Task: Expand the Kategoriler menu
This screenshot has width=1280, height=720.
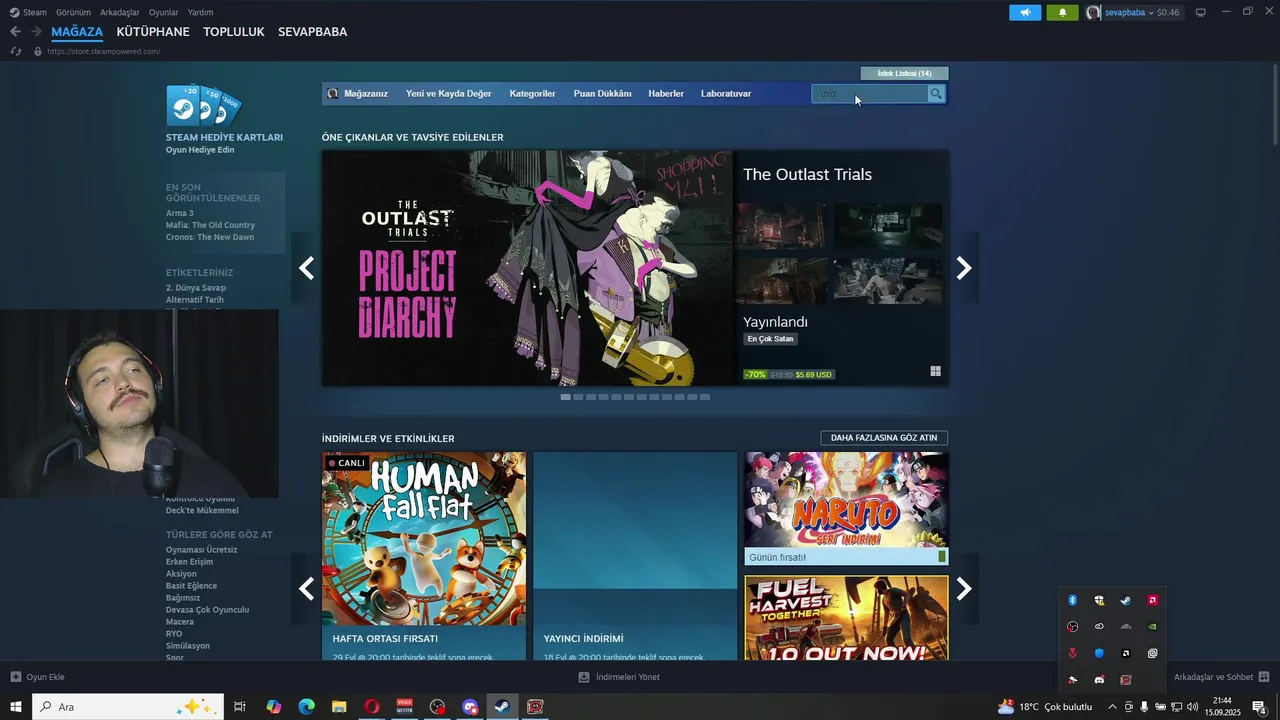Action: (532, 94)
